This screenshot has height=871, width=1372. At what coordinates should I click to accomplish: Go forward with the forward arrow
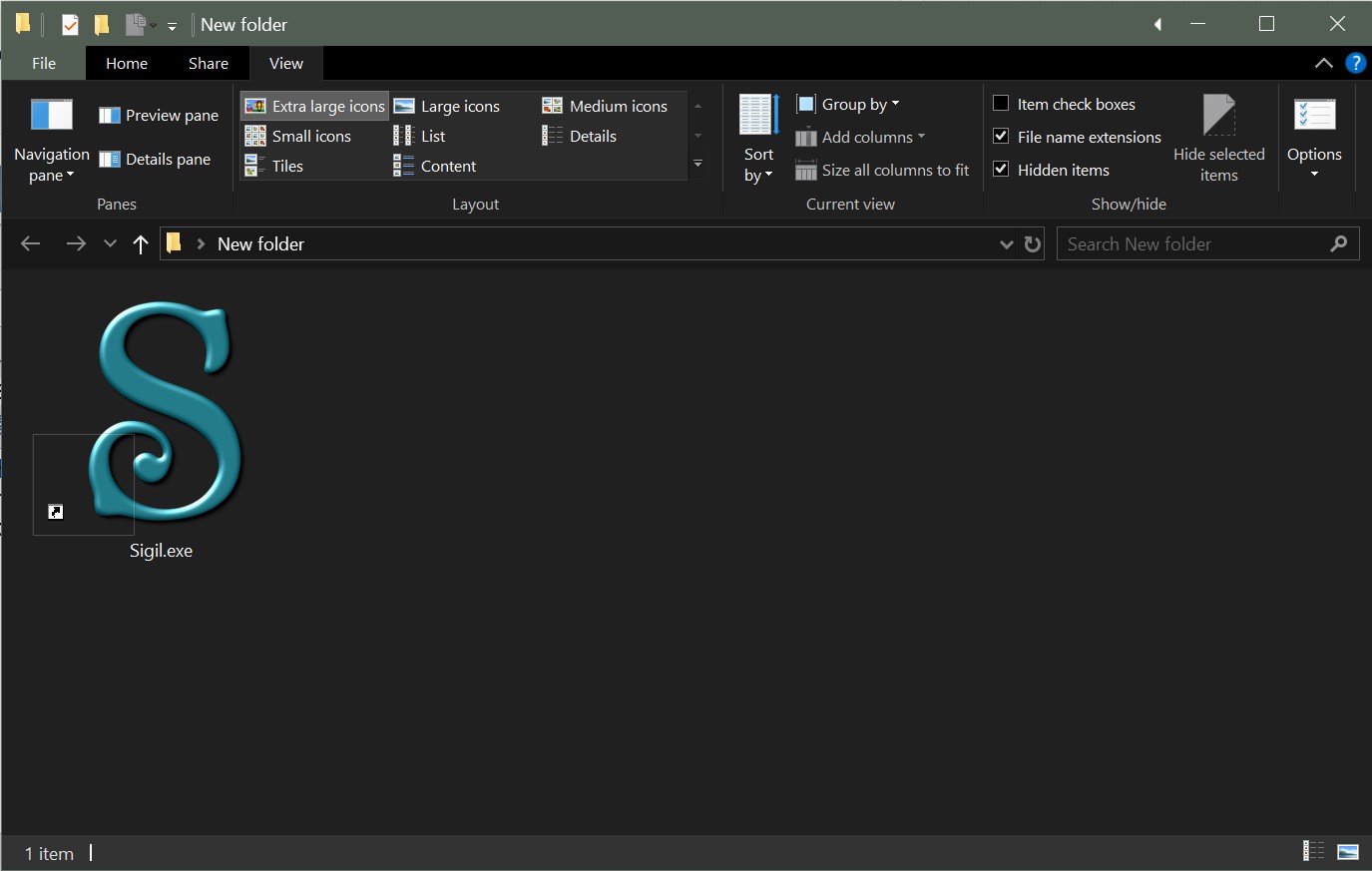coord(76,244)
